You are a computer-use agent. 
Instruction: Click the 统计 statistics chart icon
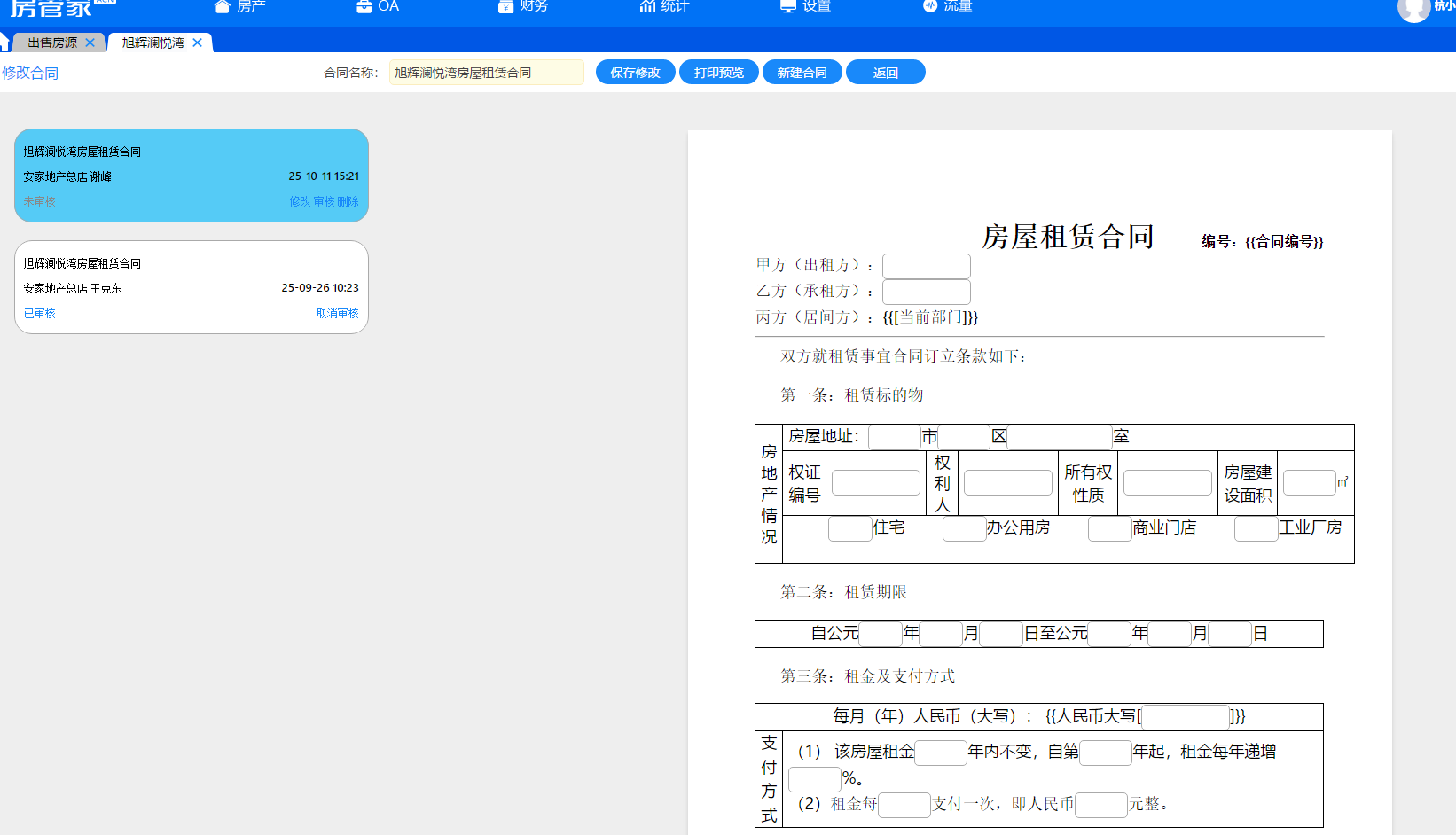[x=647, y=6]
